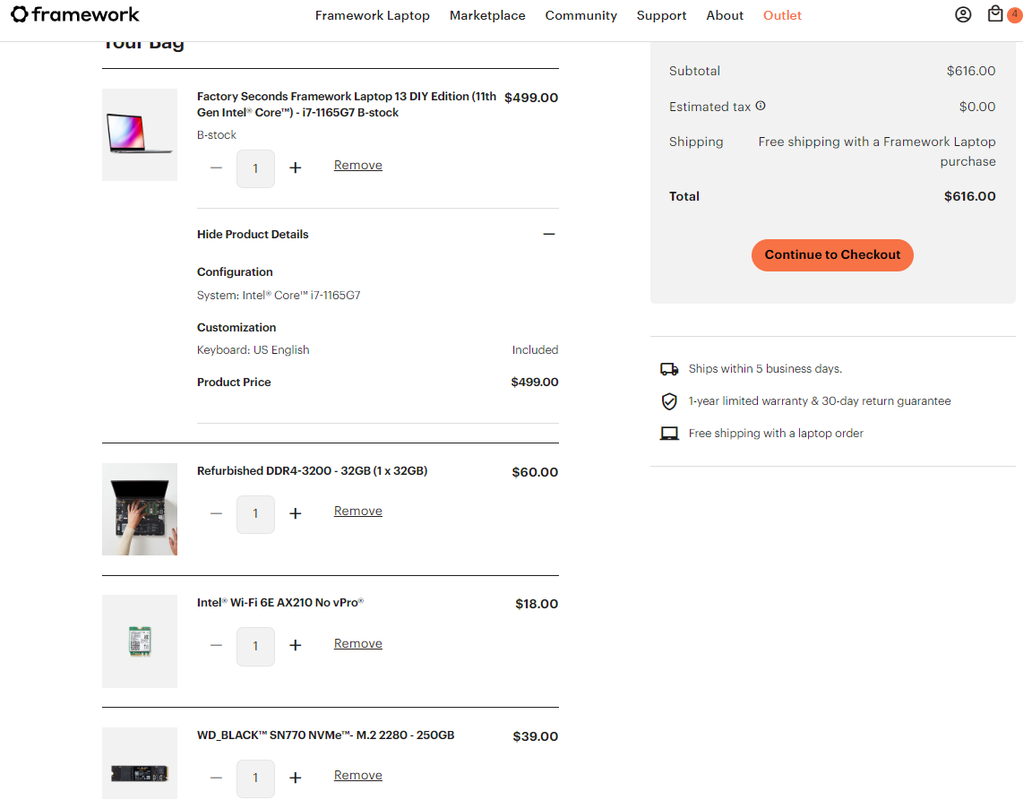Click Free shipping with a laptop order text

(x=776, y=433)
